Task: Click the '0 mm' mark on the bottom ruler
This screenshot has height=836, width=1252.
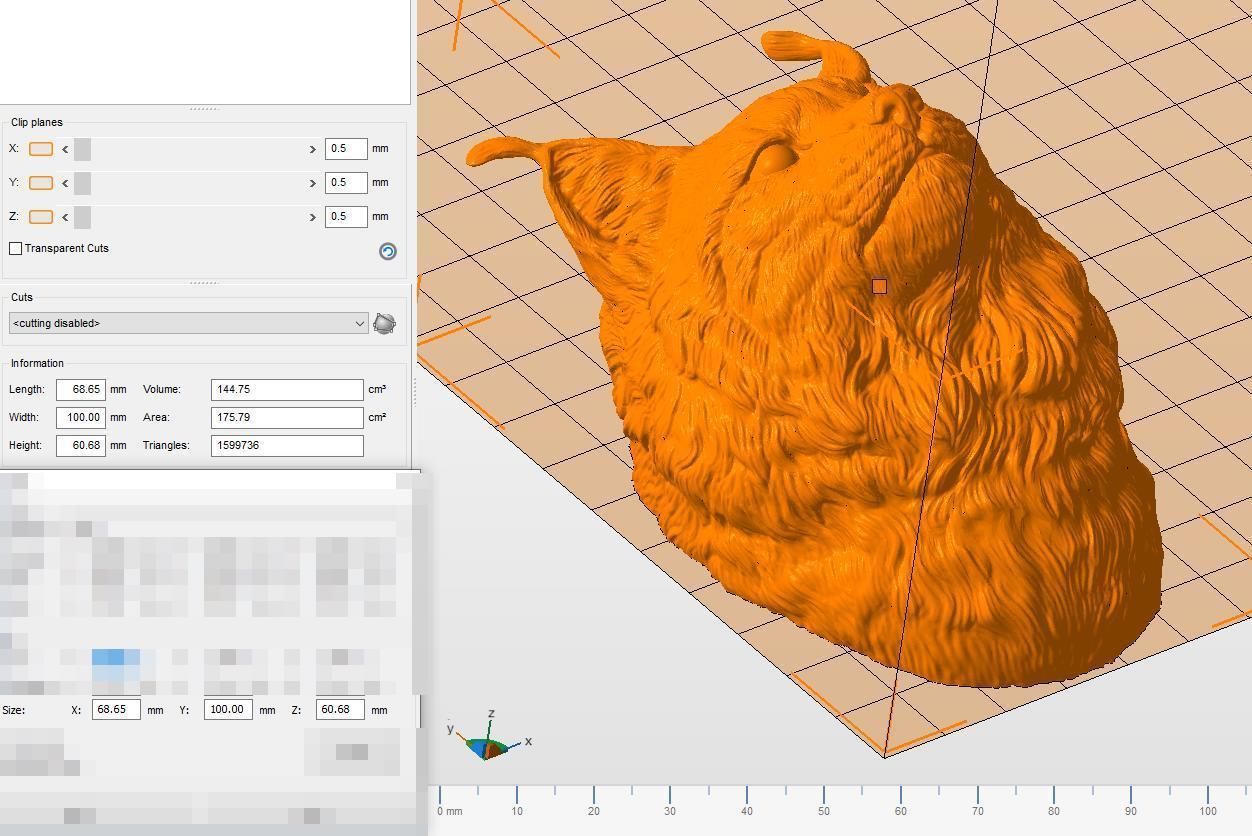Action: (x=450, y=811)
